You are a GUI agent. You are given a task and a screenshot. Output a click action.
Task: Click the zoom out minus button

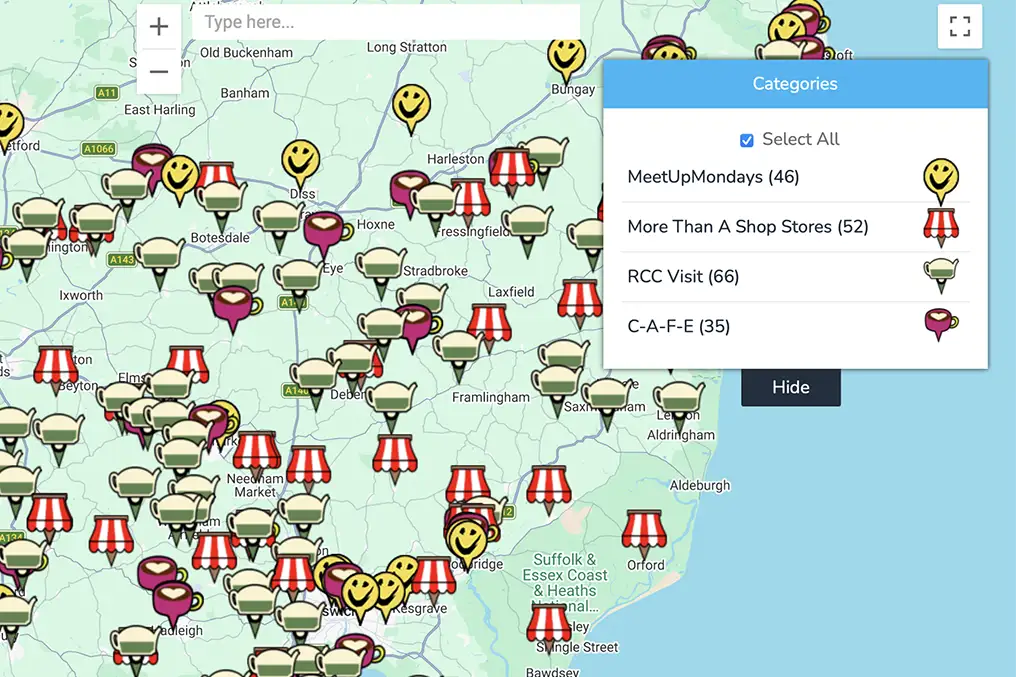click(159, 71)
